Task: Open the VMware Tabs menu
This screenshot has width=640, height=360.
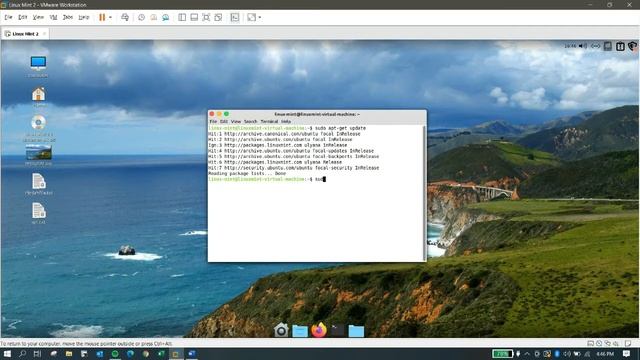Action: [68, 17]
